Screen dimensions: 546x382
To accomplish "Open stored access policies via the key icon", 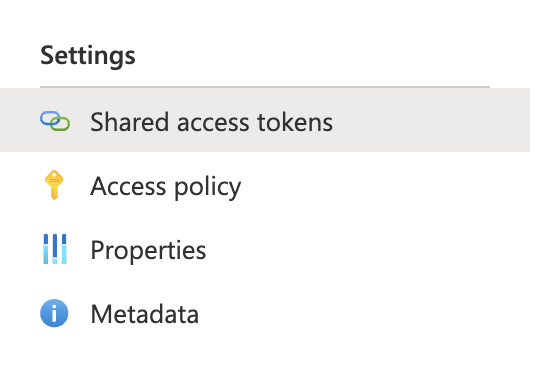I will [54, 185].
